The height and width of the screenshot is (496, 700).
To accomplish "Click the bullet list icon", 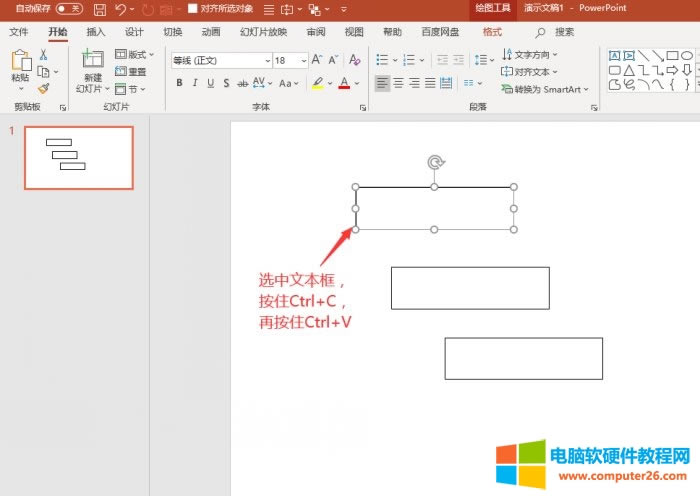I will click(382, 60).
